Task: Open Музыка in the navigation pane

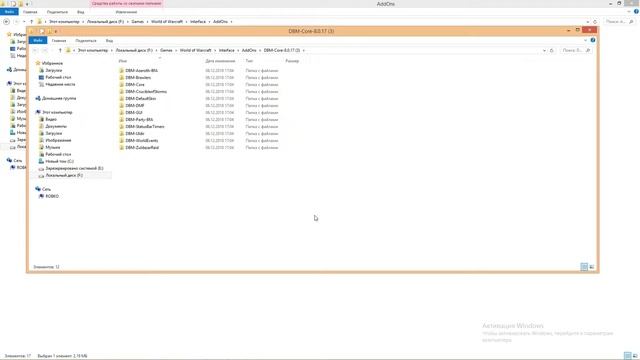Action: click(53, 147)
